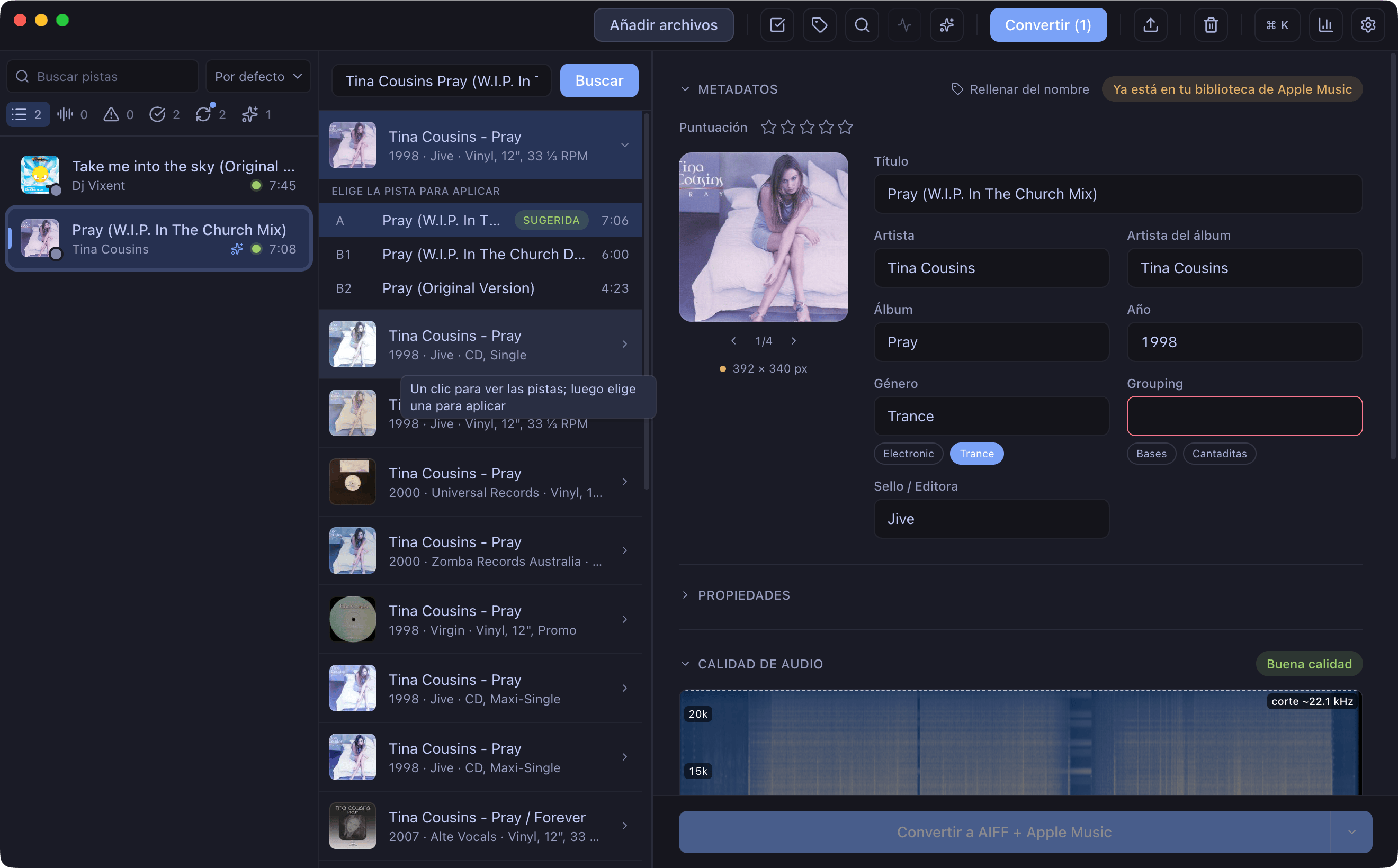
Task: Set rating to one star
Action: (768, 127)
